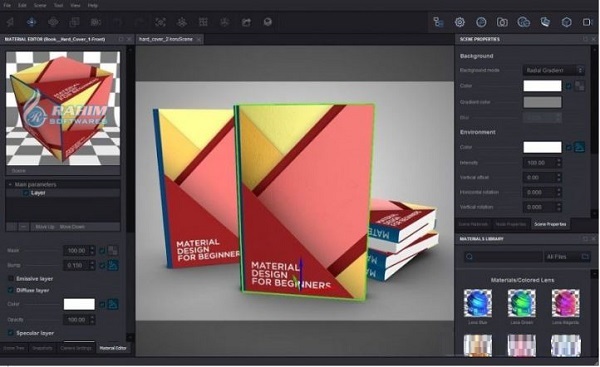The width and height of the screenshot is (600, 367).
Task: Enable the Emissive layer checkbox
Action: (x=11, y=279)
